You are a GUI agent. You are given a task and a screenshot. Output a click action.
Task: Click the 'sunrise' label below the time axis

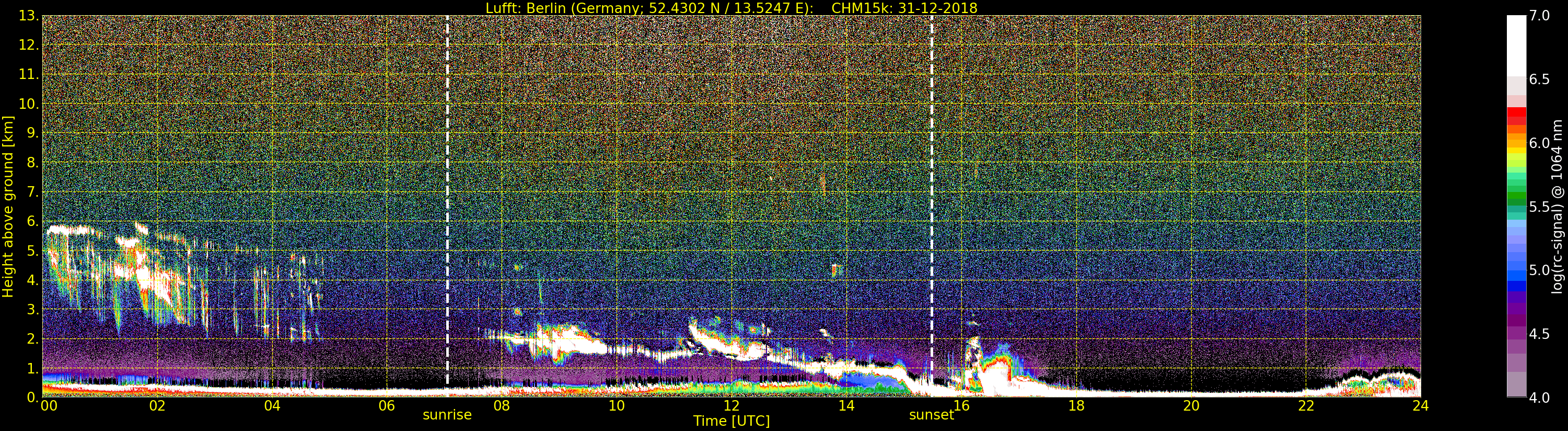click(447, 415)
